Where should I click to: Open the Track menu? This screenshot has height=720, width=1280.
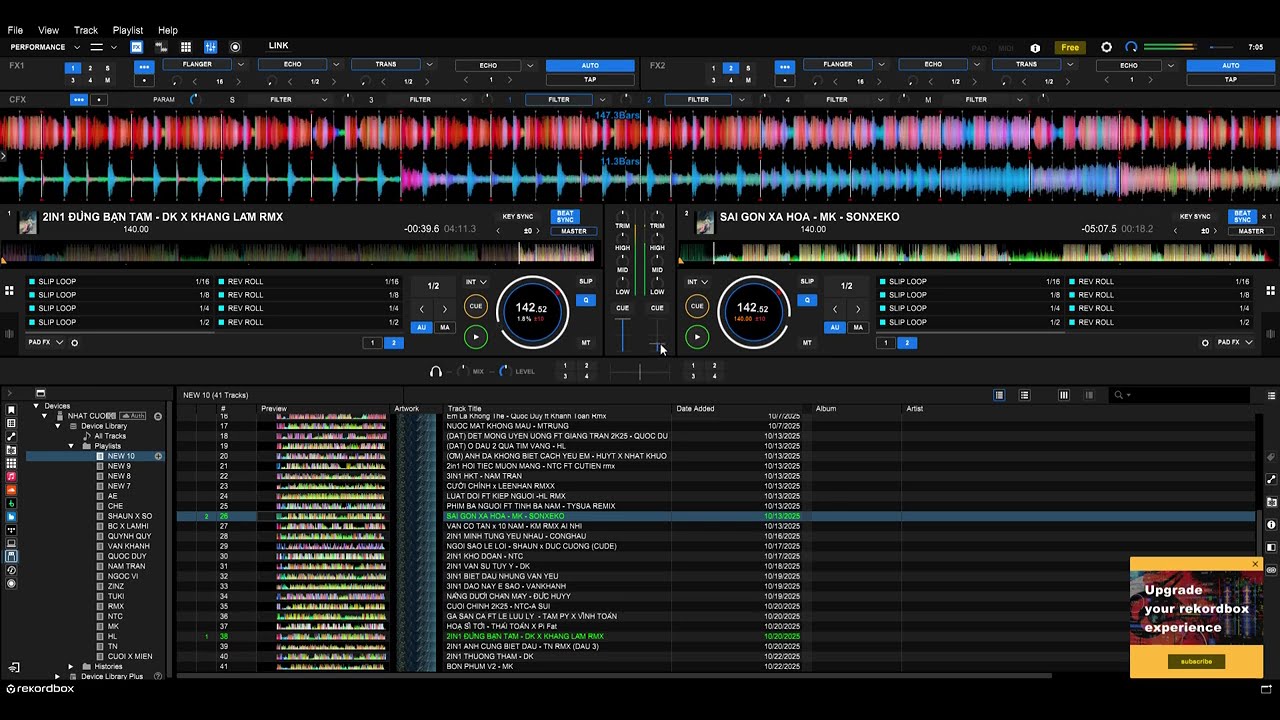pos(86,30)
